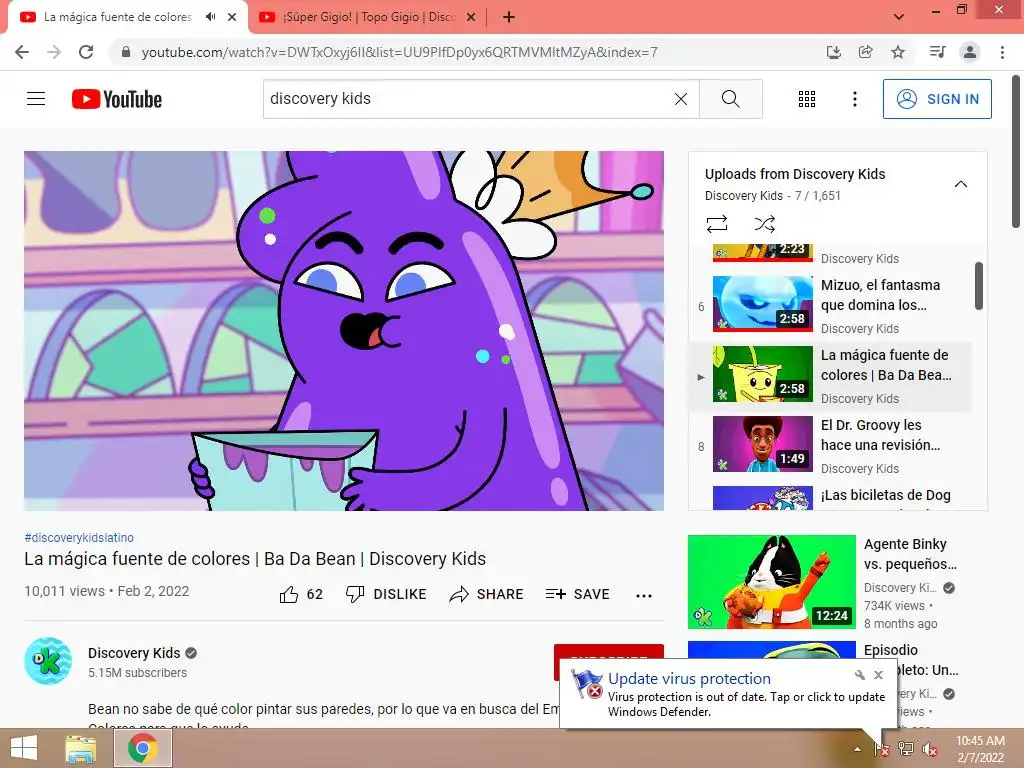Screen dimensions: 1024x768
Task: Open YouTube apps grid icon
Action: pyautogui.click(x=807, y=99)
